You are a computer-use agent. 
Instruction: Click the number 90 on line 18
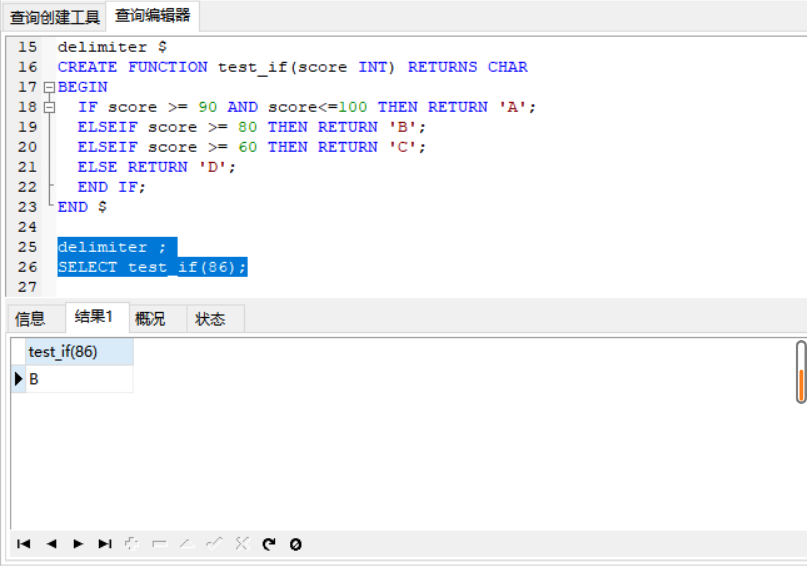[x=207, y=107]
